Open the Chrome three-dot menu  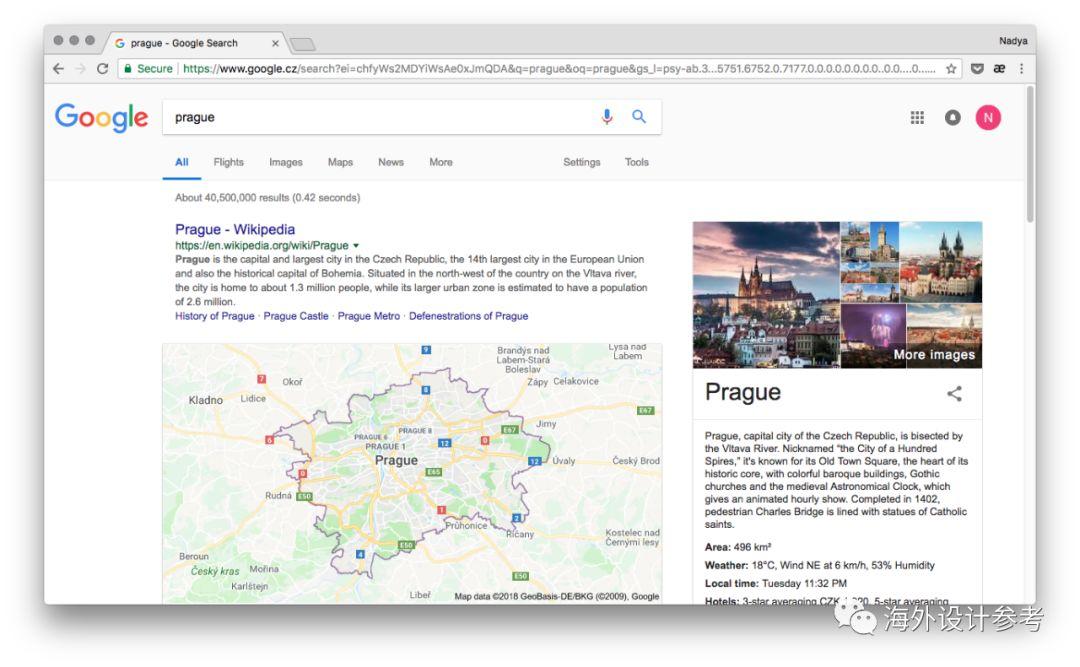click(x=1021, y=69)
